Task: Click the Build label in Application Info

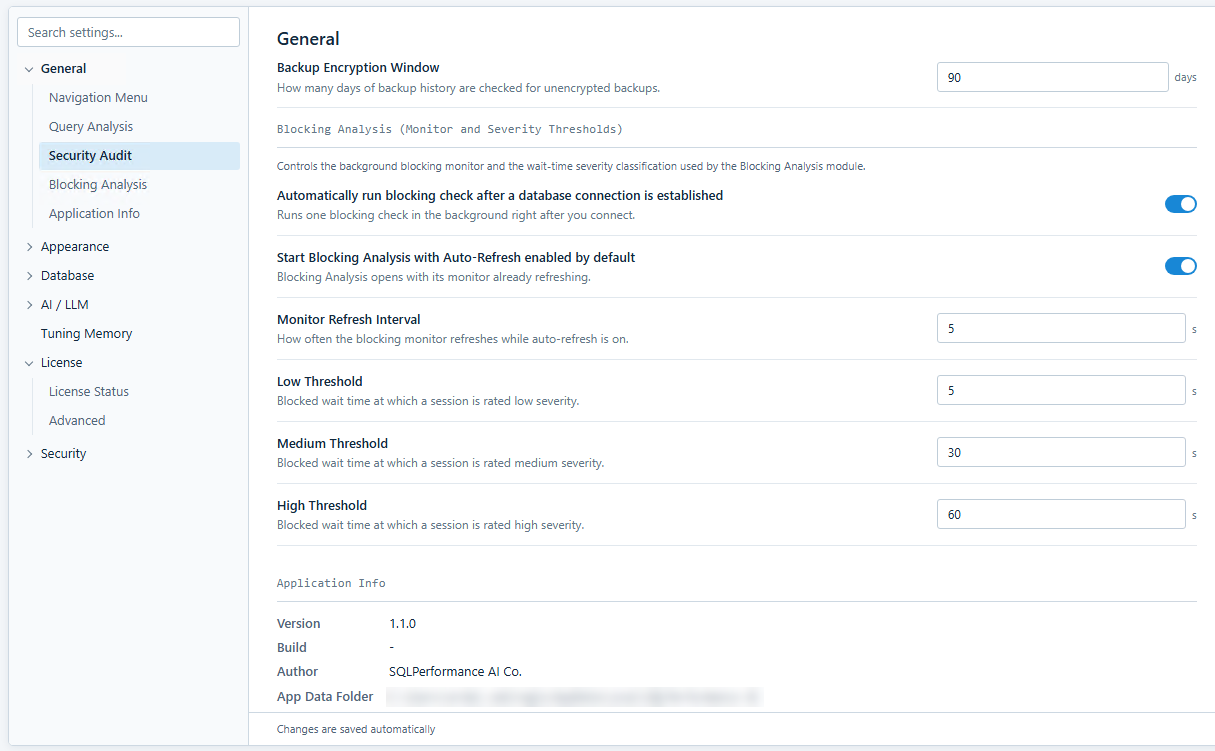Action: (292, 648)
